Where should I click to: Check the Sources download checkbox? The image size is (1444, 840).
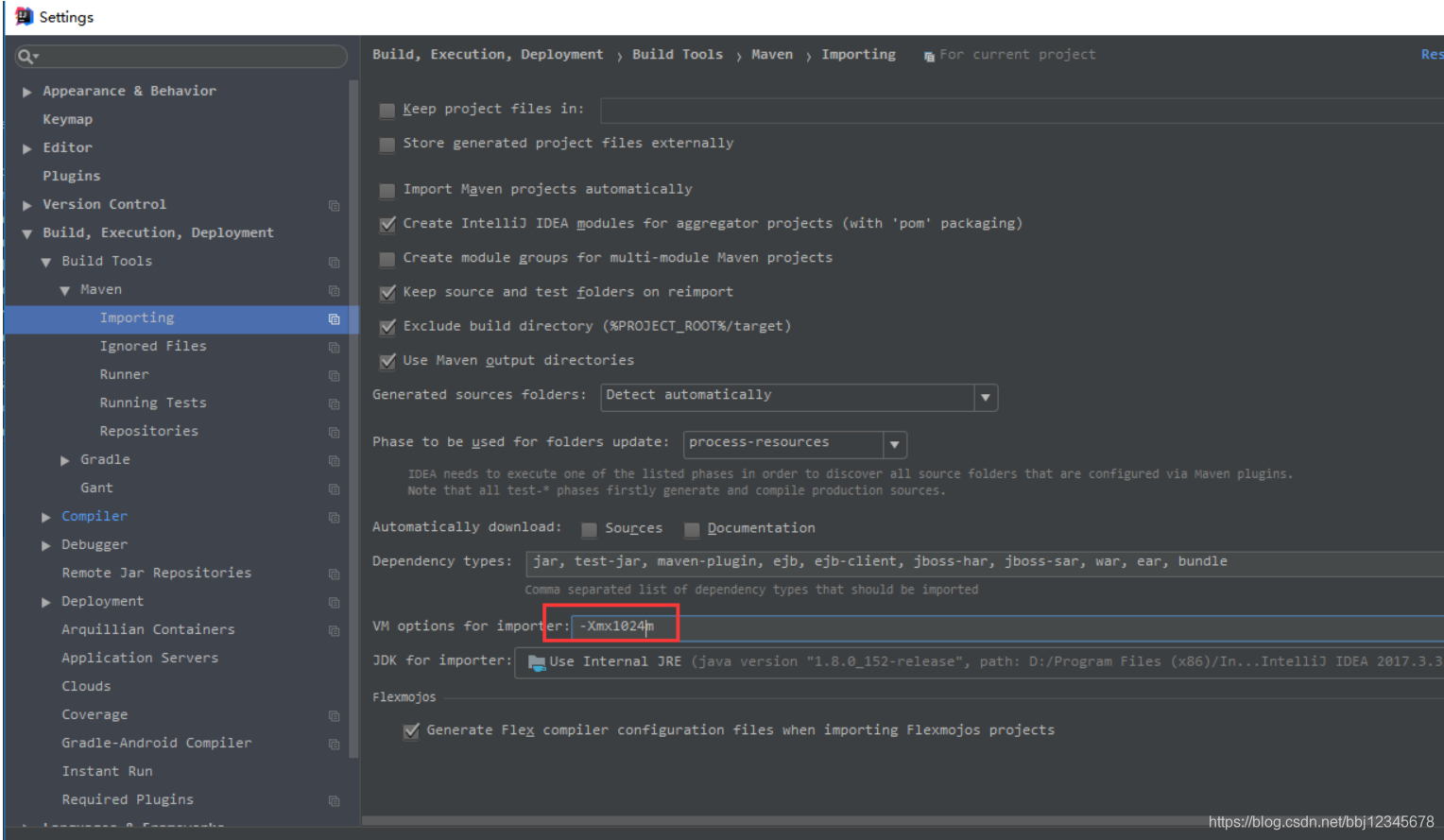click(589, 529)
